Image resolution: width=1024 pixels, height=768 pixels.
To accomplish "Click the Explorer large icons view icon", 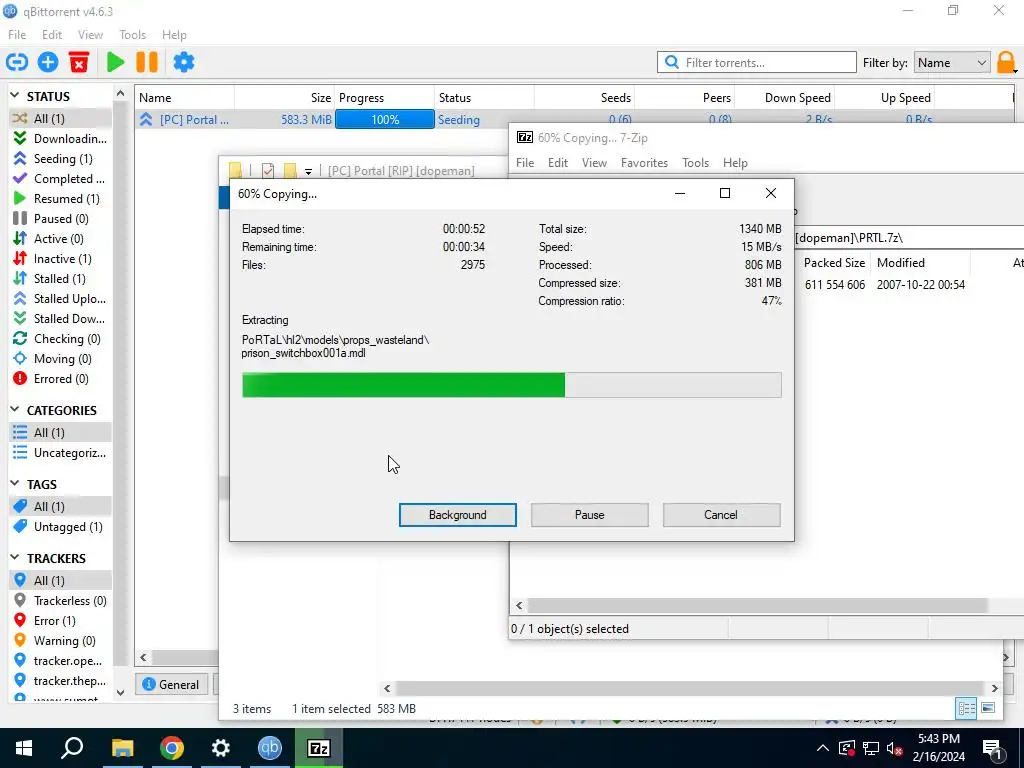I will click(988, 708).
